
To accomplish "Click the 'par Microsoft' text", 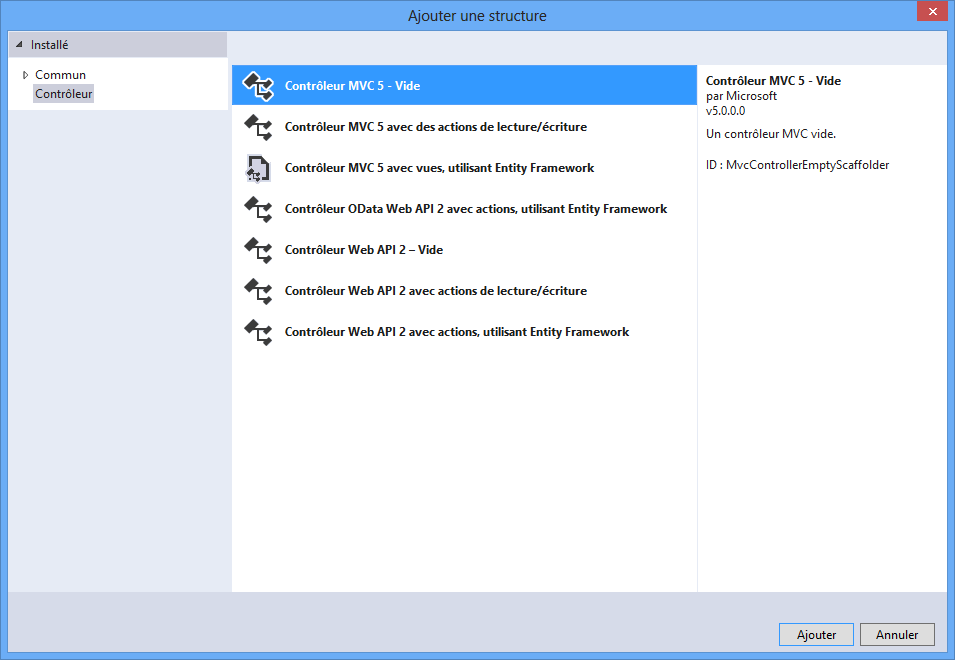I will [x=741, y=96].
